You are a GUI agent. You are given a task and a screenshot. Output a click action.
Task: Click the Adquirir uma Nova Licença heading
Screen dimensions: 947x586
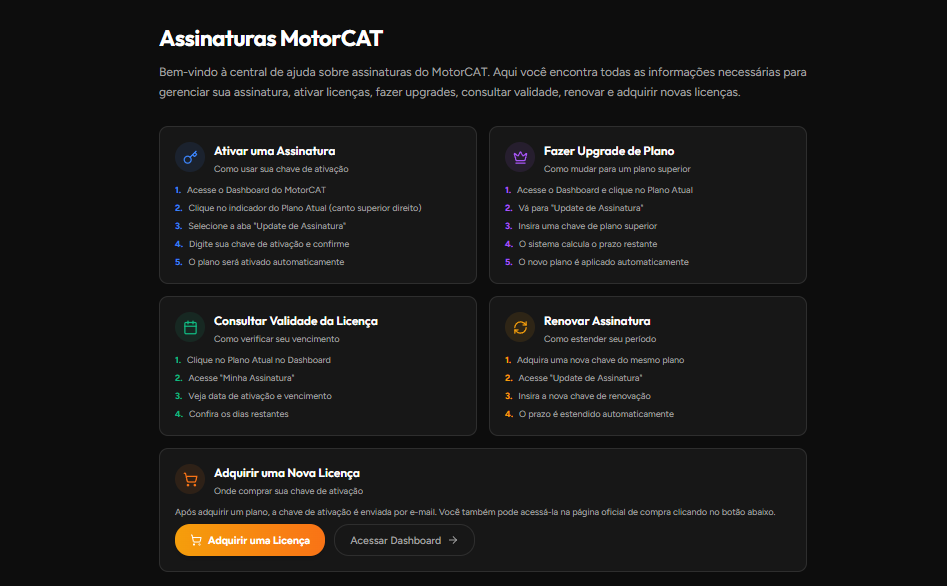point(287,473)
